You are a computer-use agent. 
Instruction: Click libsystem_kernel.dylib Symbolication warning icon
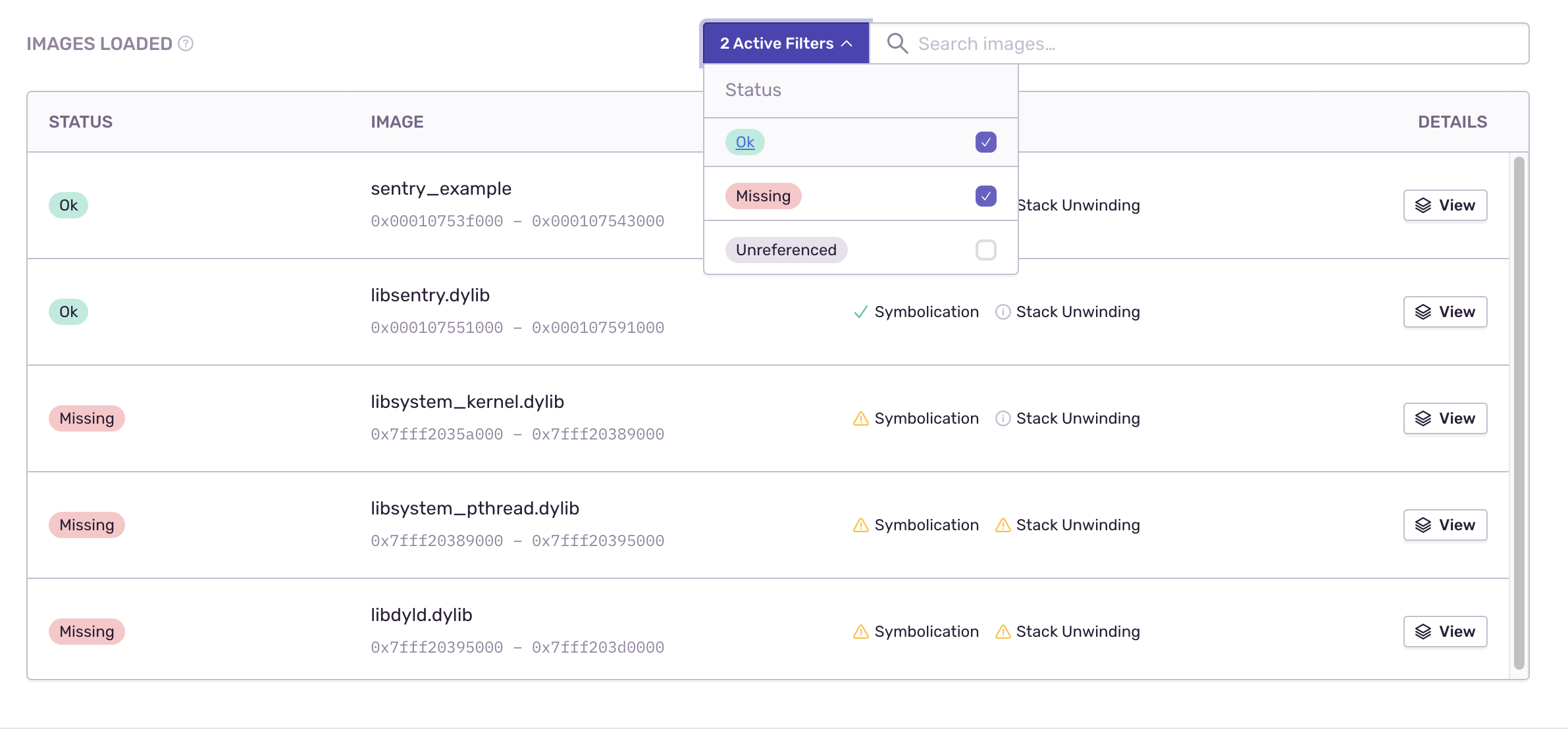[x=860, y=418]
